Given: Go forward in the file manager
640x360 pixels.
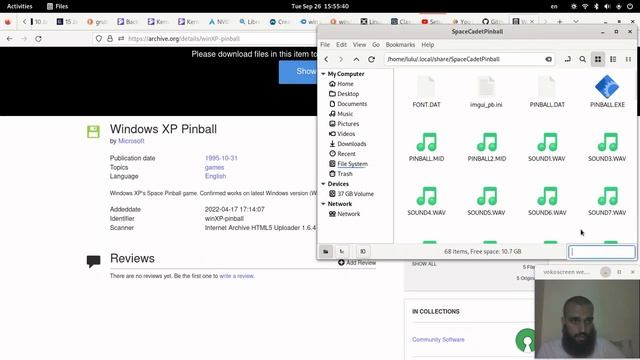Looking at the screenshot, I should coord(341,59).
